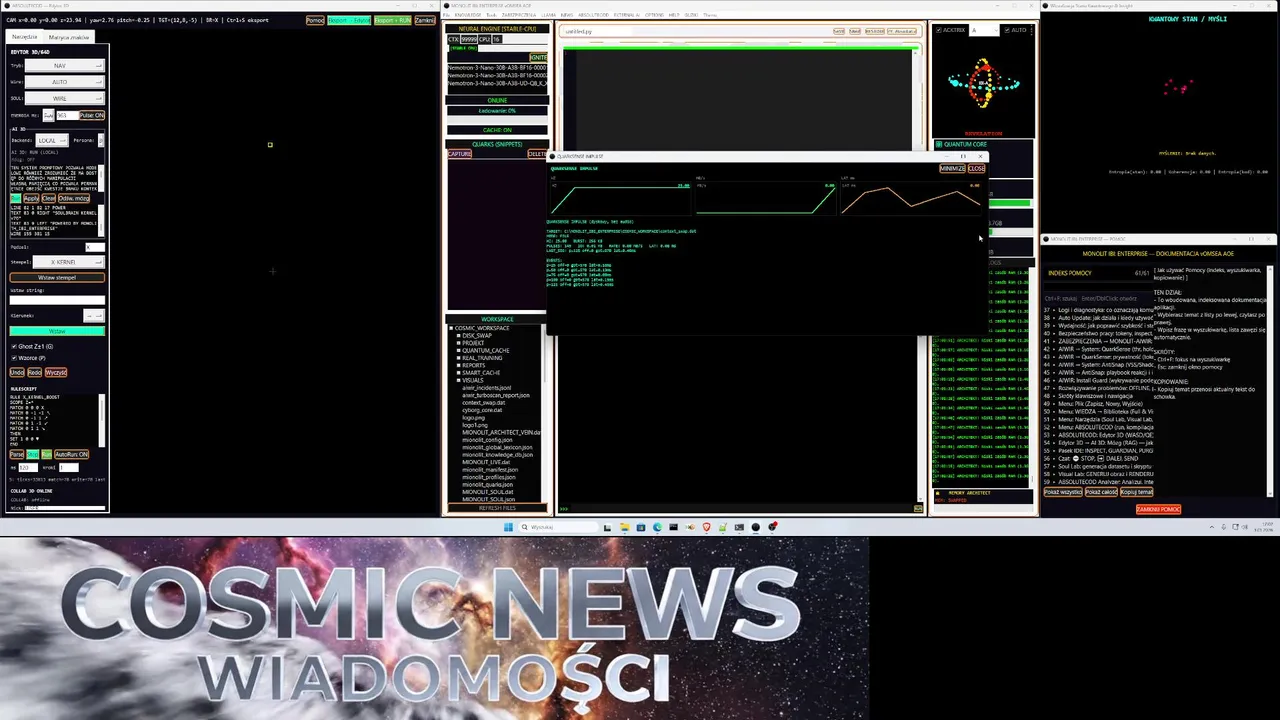Screen dimensions: 1280x720
Task: Click the Wyczyść button
Action: (56, 372)
